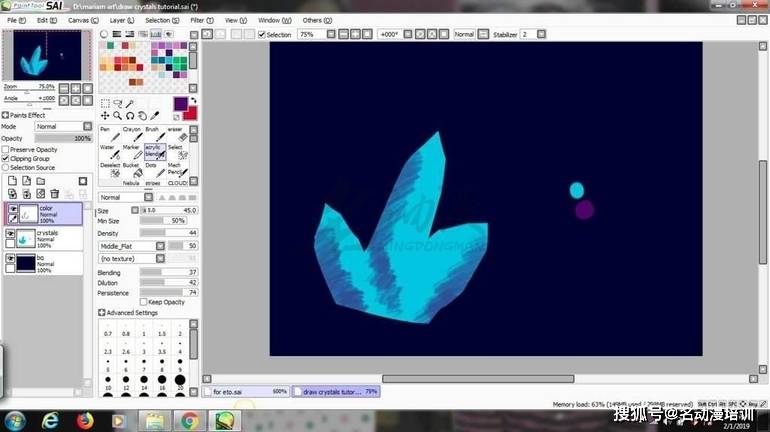Toggle the Keep Opacity checkbox
The image size is (770, 432).
coord(144,301)
